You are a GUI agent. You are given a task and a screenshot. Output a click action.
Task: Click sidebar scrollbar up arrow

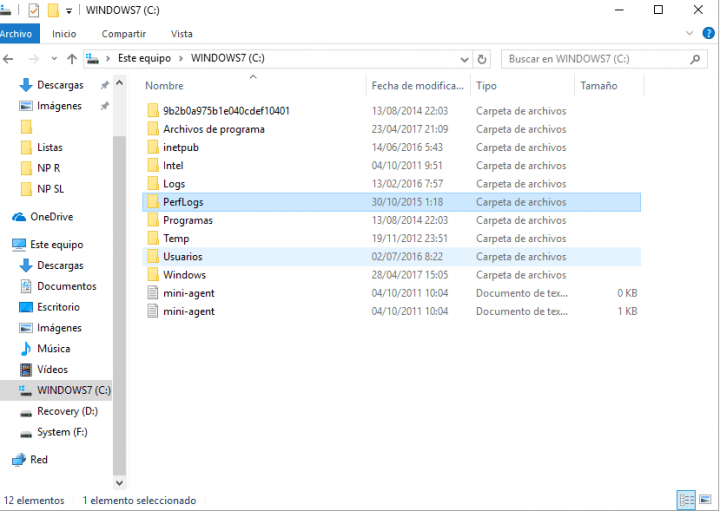119,83
